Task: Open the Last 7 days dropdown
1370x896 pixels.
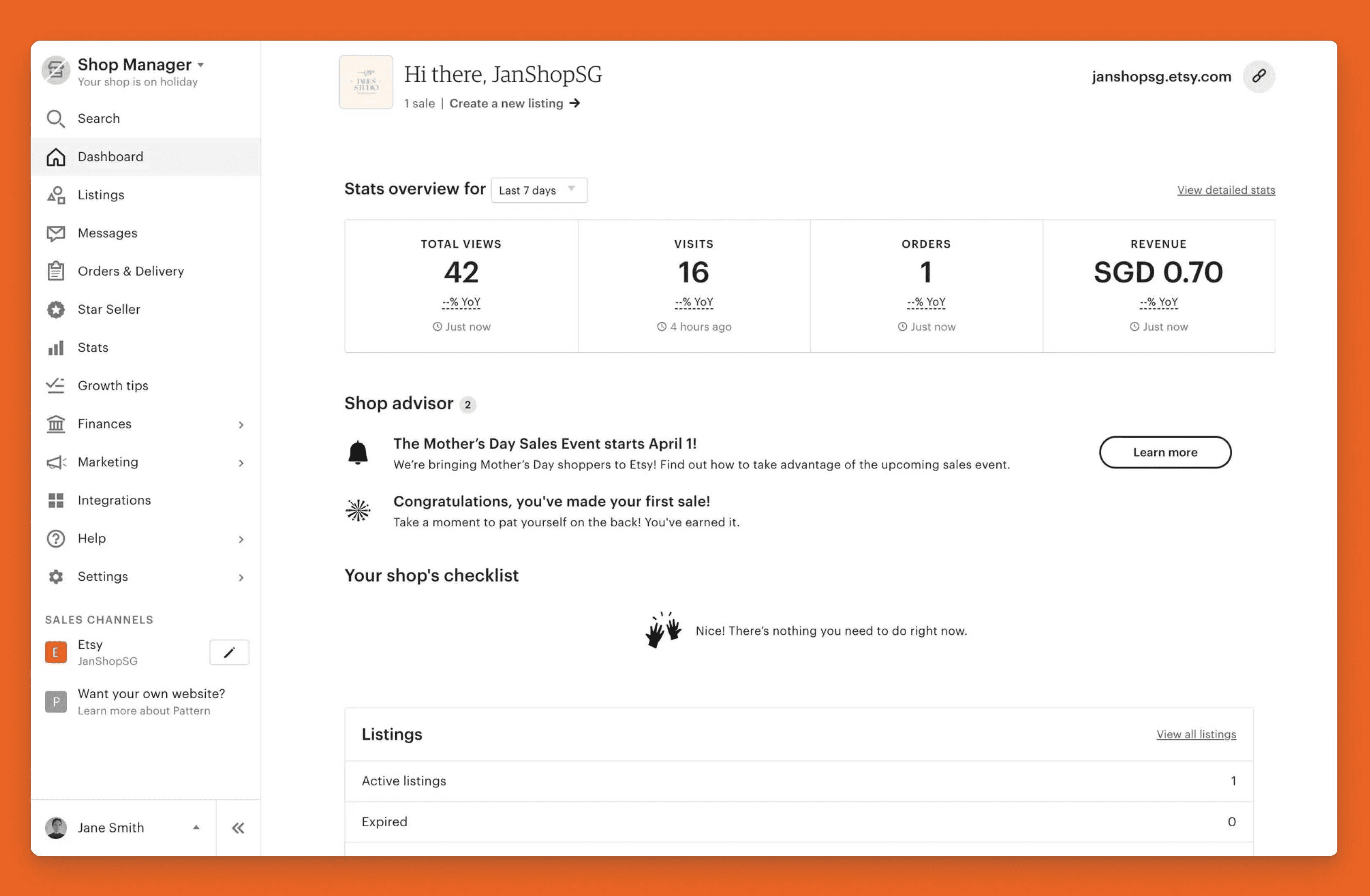Action: point(539,190)
